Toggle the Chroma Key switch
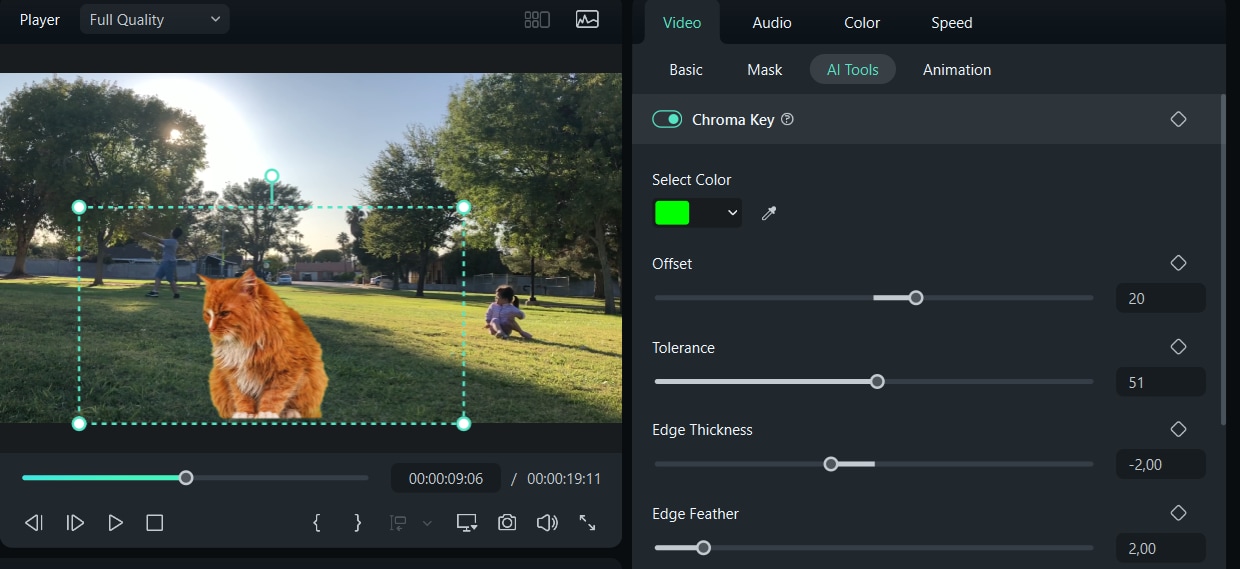1240x569 pixels. tap(667, 119)
